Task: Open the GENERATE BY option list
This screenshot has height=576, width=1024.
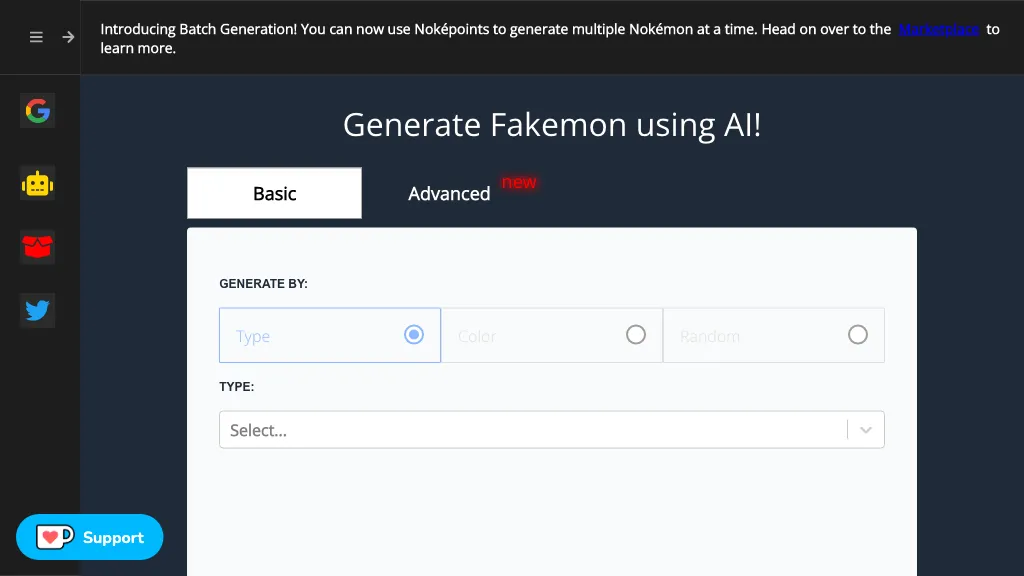Action: point(330,335)
